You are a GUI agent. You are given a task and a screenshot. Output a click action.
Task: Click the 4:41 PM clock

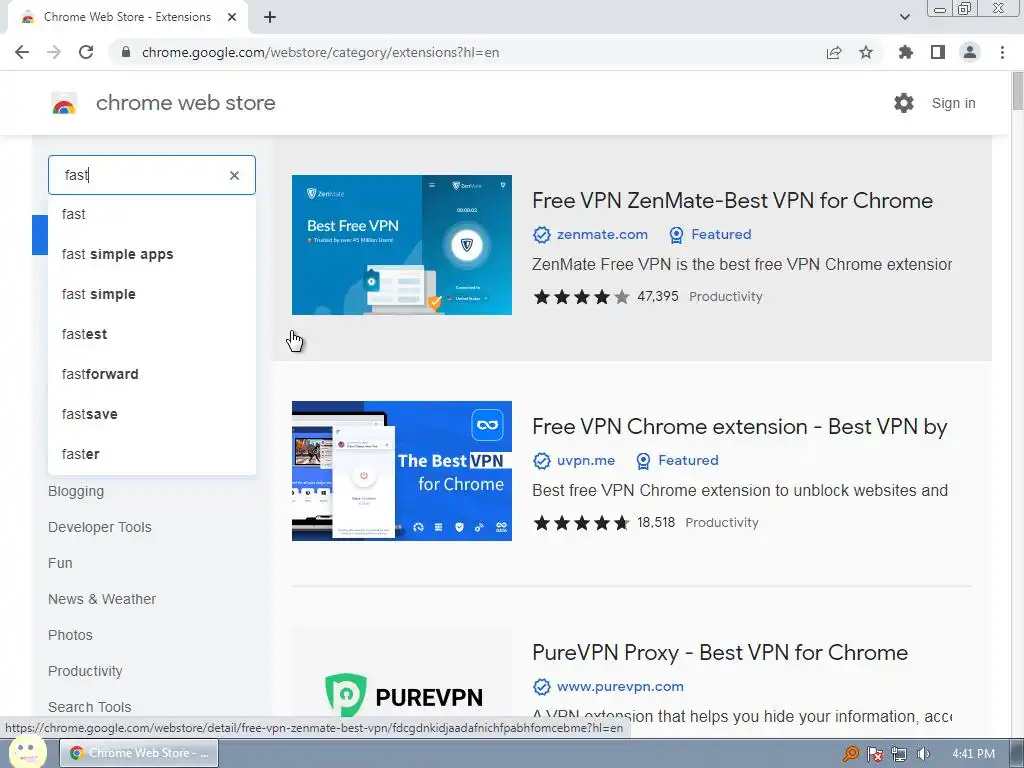click(x=973, y=754)
